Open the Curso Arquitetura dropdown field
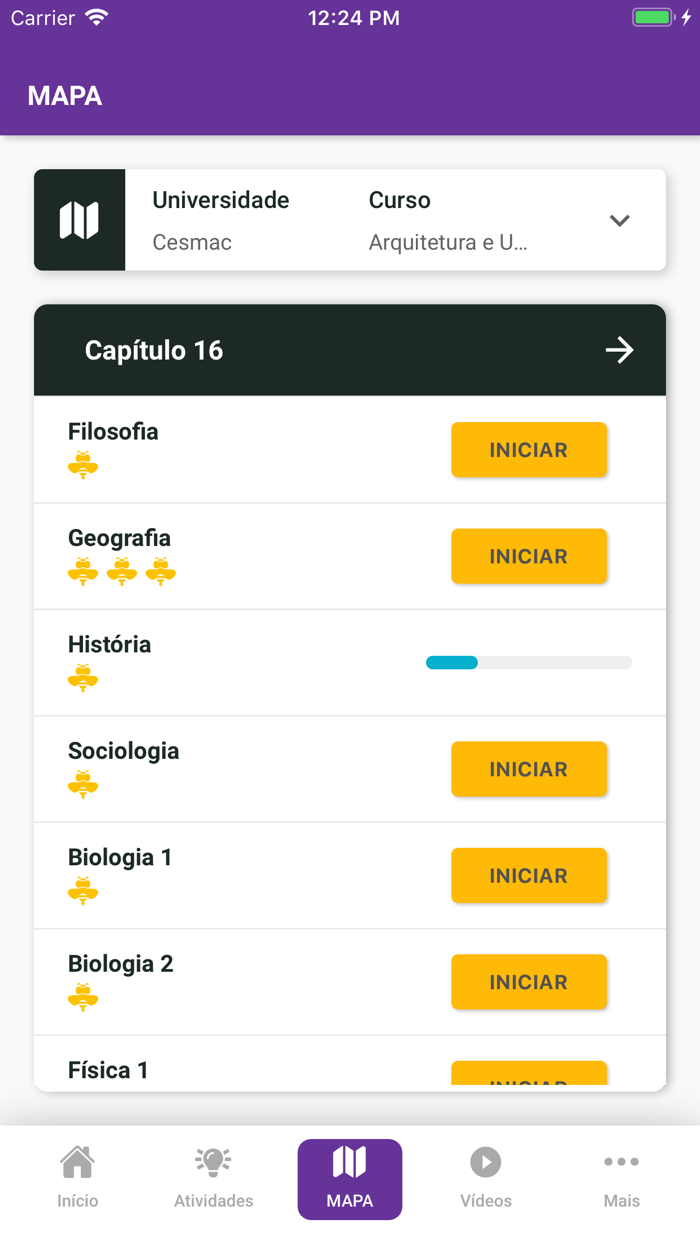The height and width of the screenshot is (1244, 700). pyautogui.click(x=448, y=221)
